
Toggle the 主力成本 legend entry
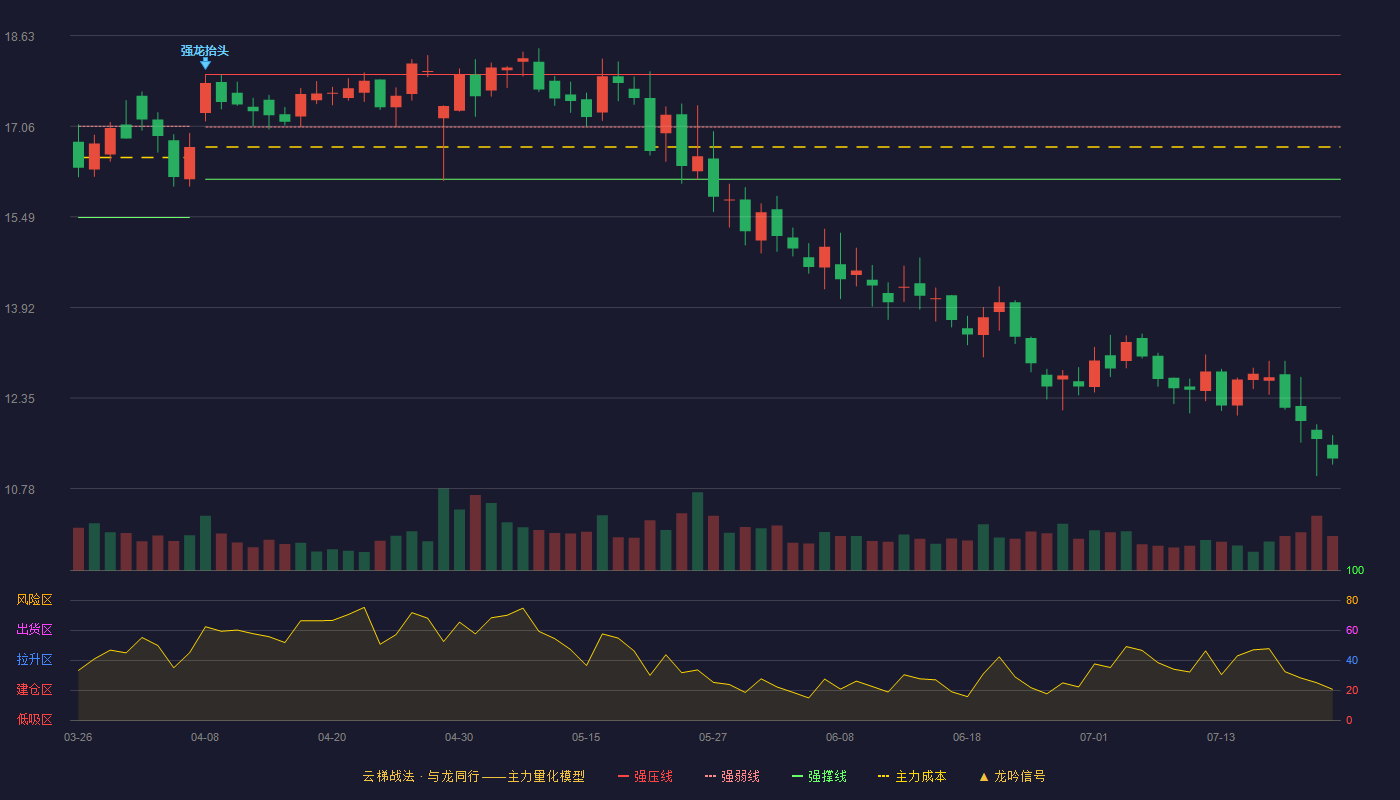coord(912,776)
